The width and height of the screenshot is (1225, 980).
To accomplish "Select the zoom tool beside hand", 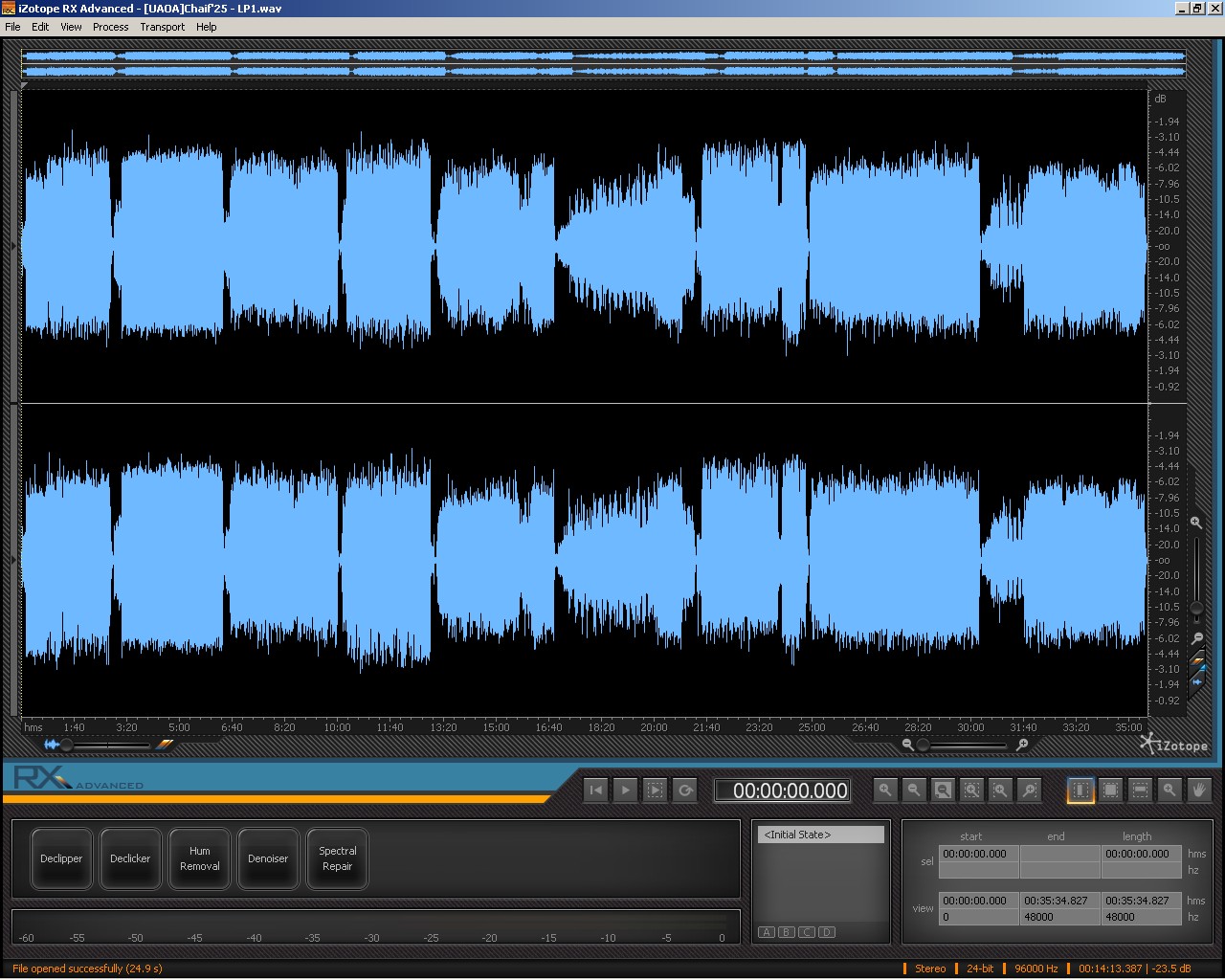I will point(1169,791).
